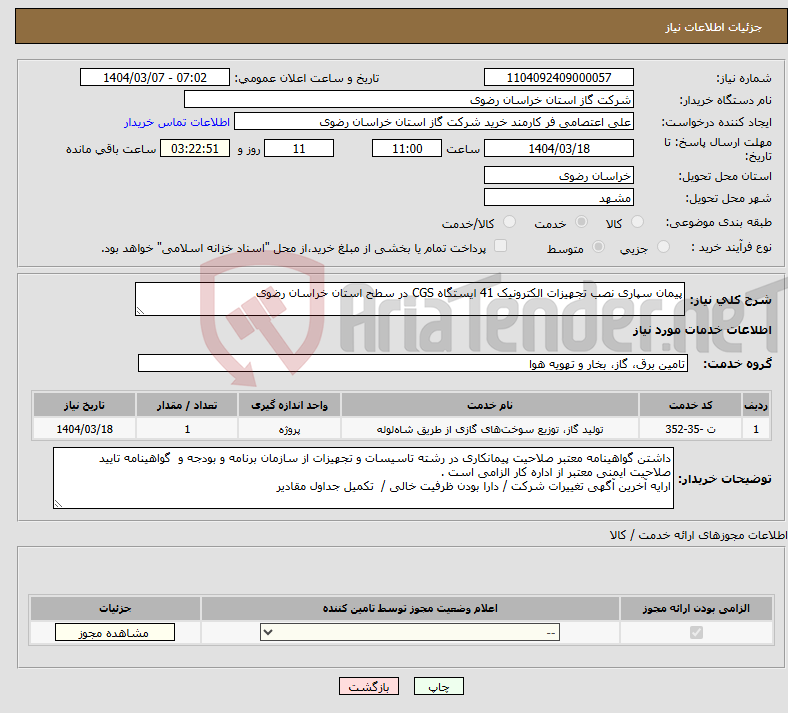Click the resize handle of description textarea

coord(140,311)
